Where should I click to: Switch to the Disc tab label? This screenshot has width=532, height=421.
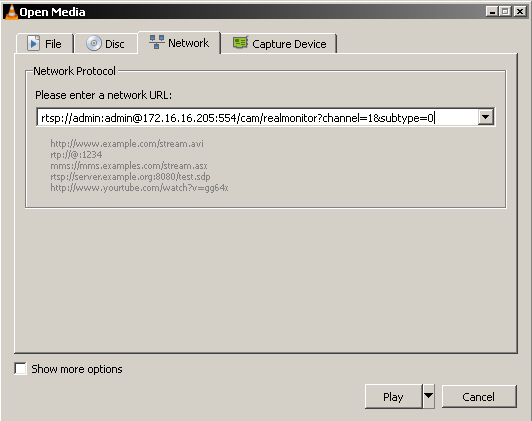[115, 44]
